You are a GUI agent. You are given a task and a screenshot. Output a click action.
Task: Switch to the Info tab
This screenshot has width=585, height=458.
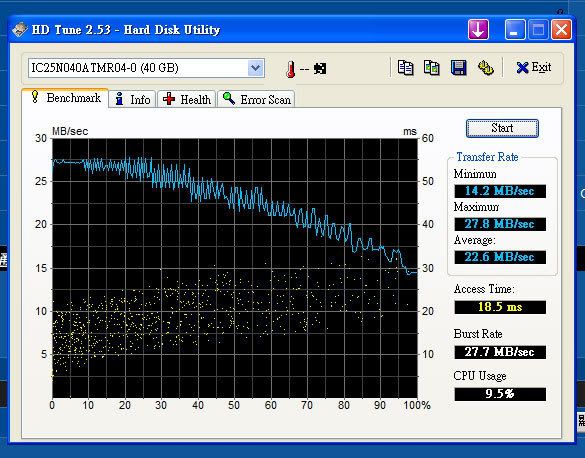132,99
